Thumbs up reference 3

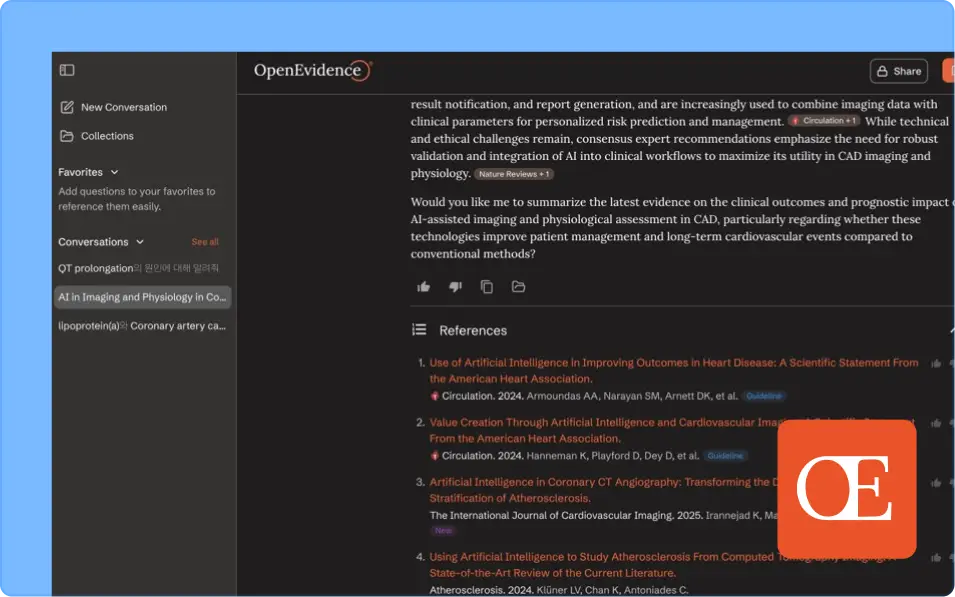(x=936, y=483)
